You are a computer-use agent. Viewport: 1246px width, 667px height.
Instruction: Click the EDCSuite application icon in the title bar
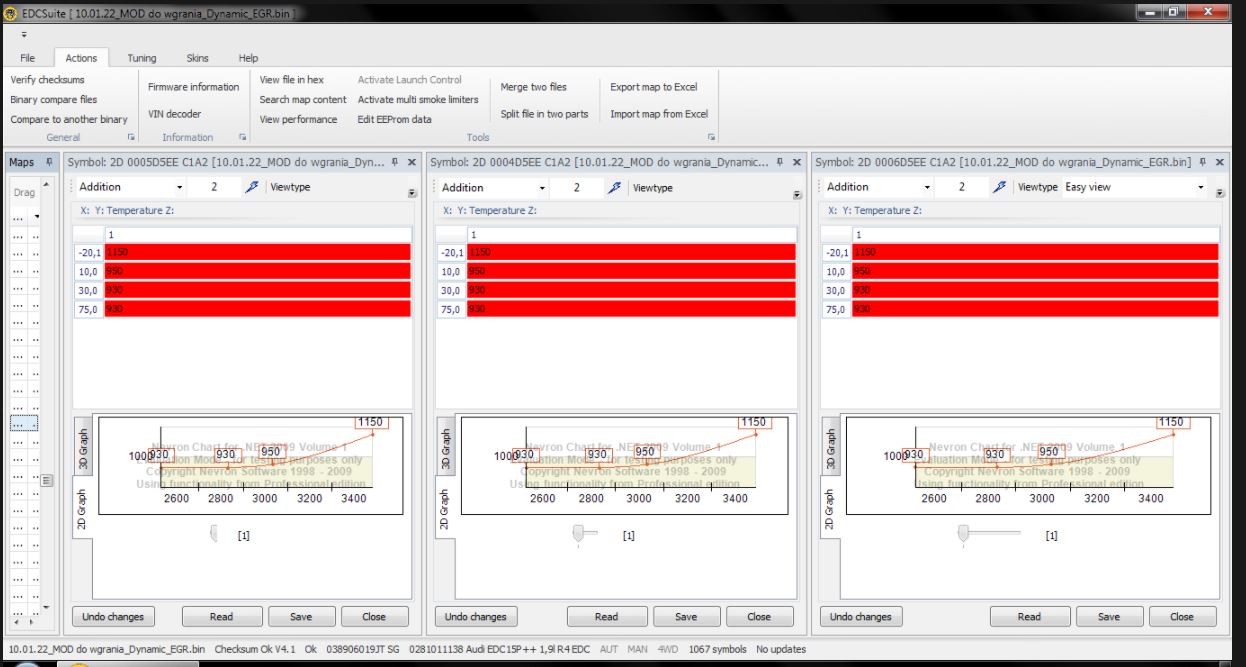(11, 13)
